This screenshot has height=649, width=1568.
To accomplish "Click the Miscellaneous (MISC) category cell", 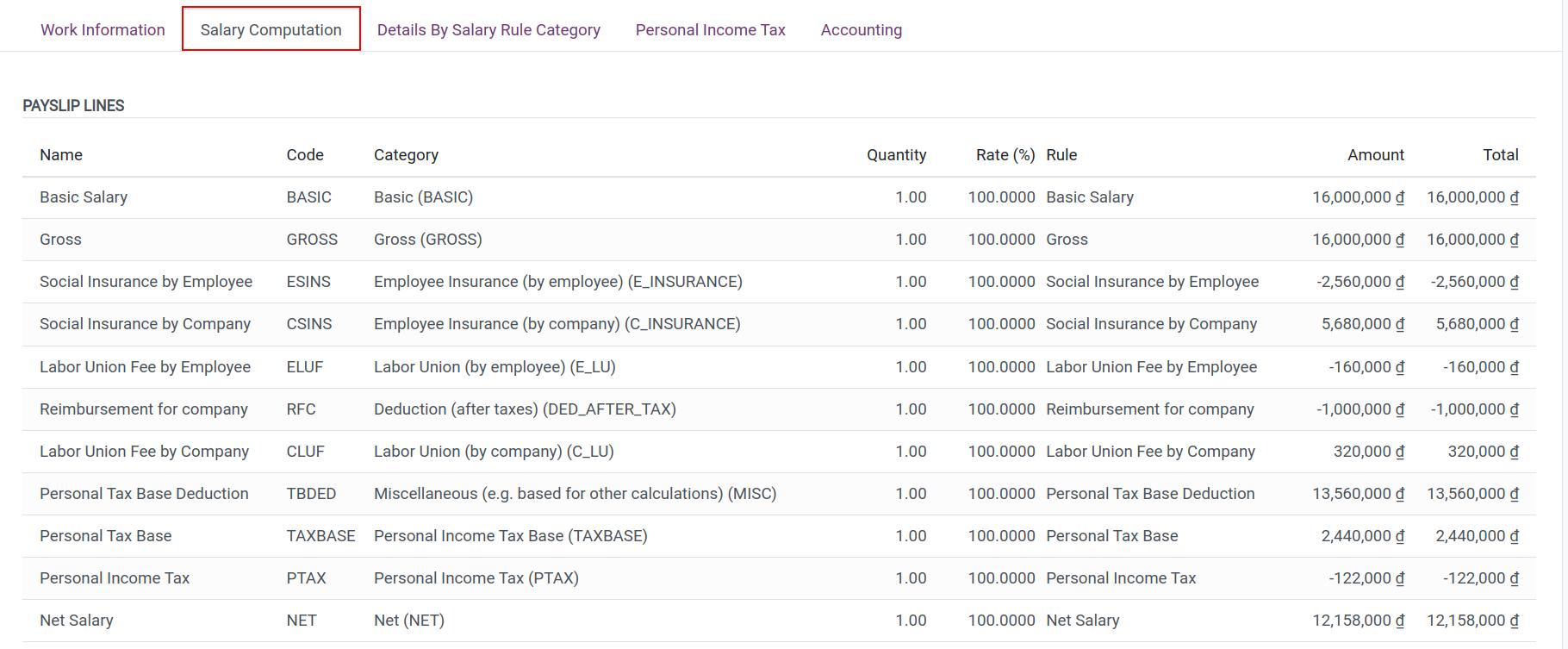I will (x=576, y=494).
